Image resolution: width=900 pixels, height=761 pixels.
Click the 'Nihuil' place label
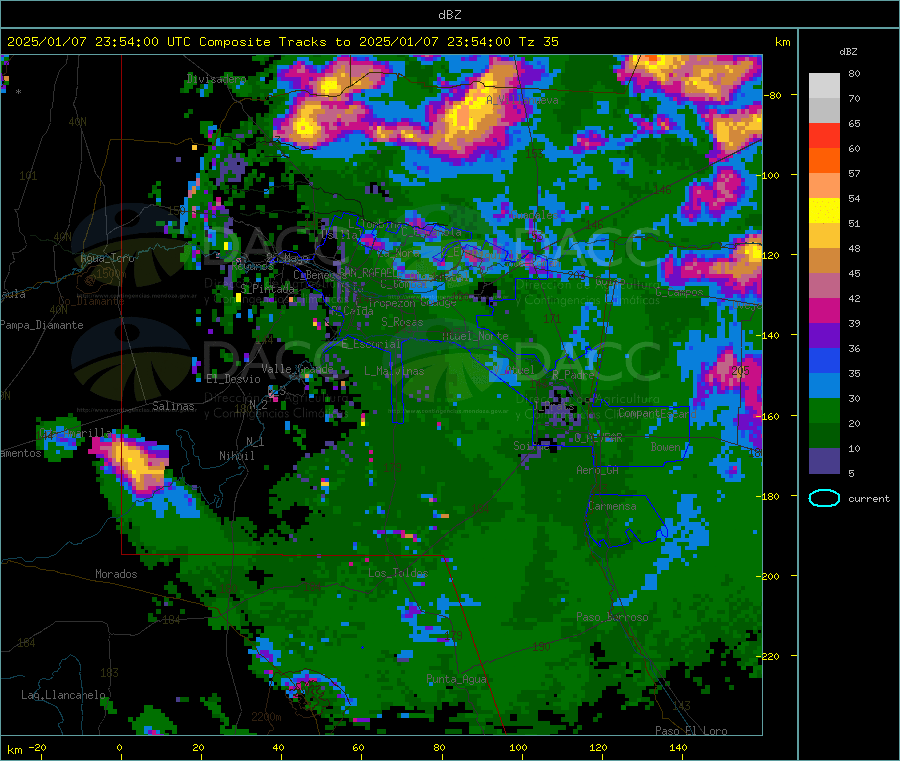pos(236,456)
